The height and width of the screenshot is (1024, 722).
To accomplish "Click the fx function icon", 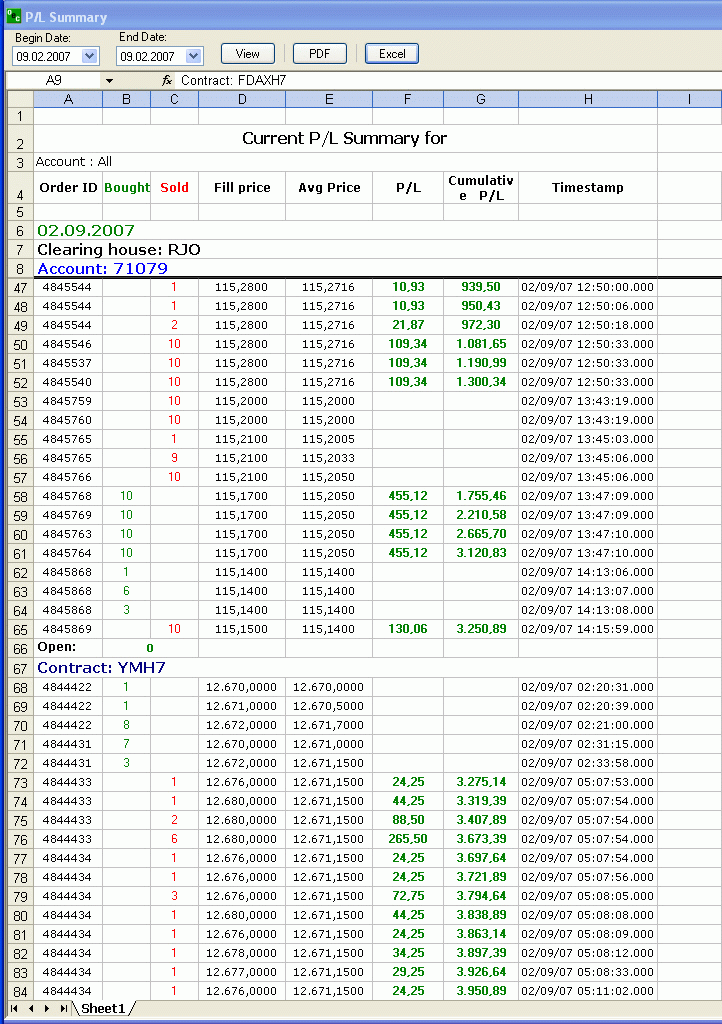I will coord(167,80).
